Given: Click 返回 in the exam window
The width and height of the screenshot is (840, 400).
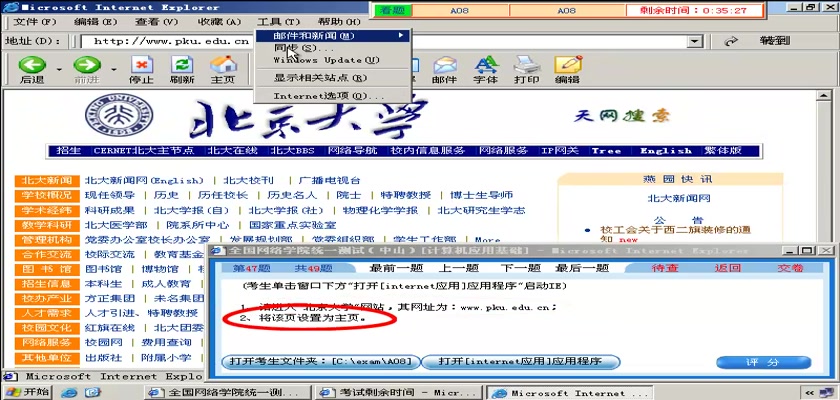Looking at the screenshot, I should click(x=728, y=268).
